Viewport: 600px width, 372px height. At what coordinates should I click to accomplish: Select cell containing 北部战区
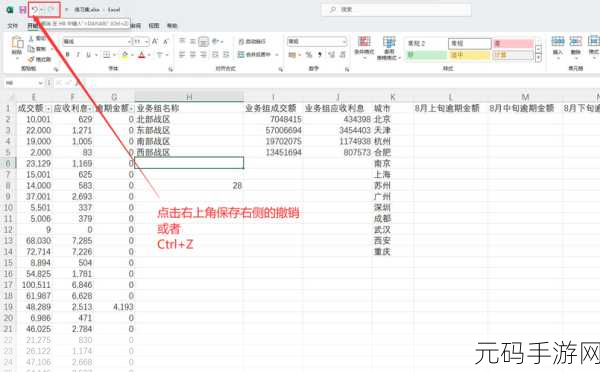click(x=189, y=119)
